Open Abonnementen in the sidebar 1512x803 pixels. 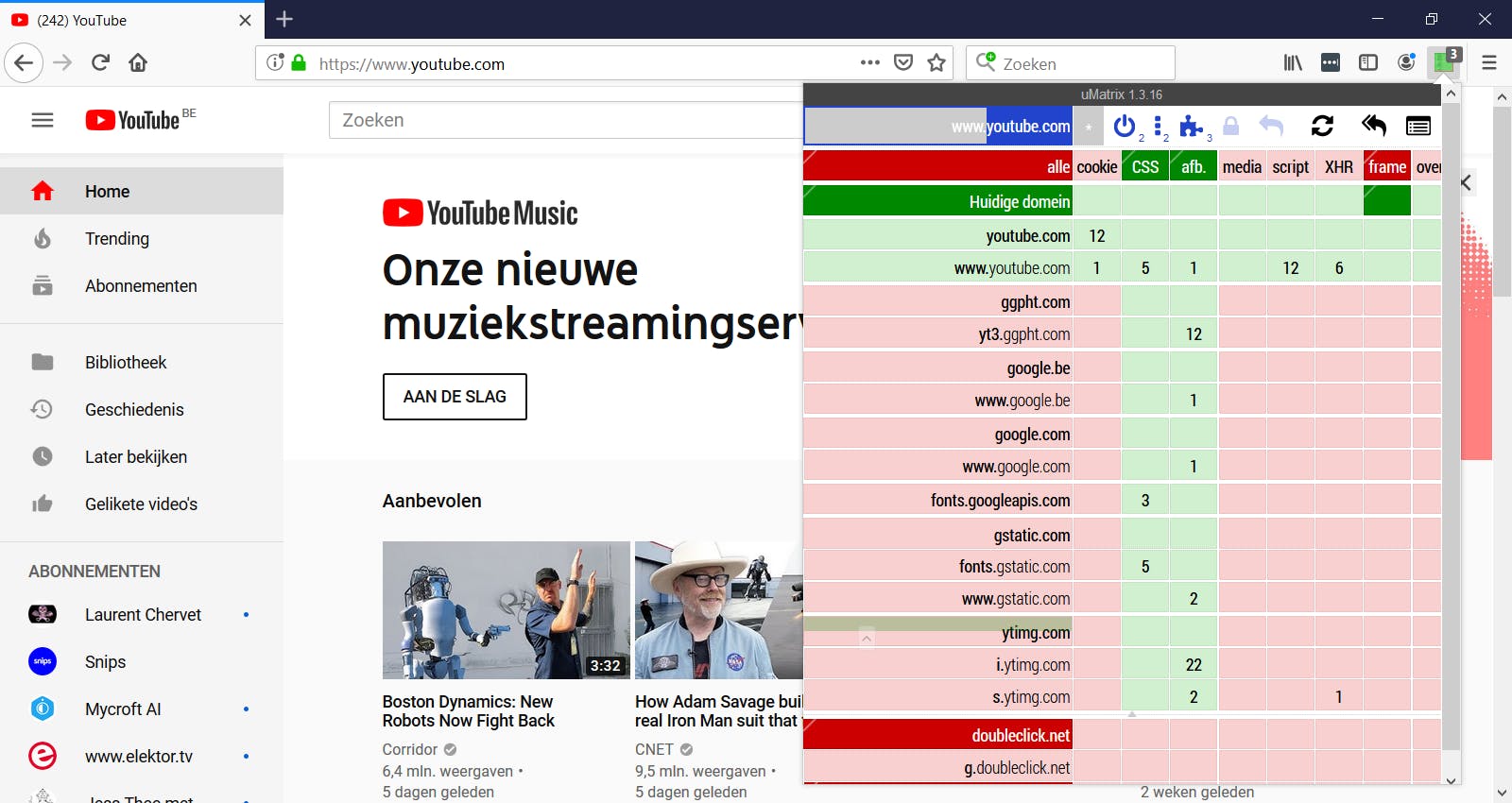(x=142, y=285)
